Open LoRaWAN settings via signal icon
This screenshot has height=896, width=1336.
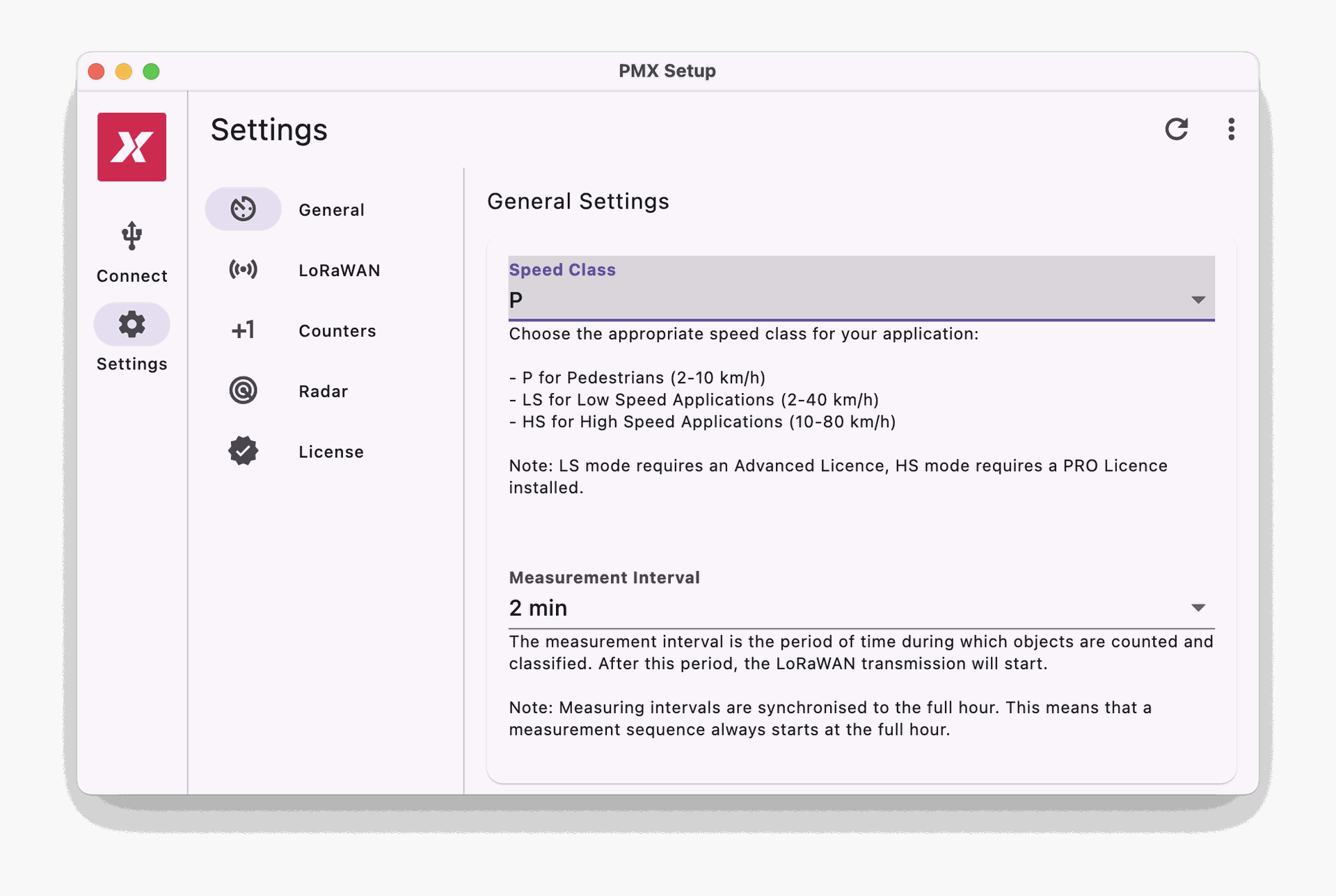[243, 269]
